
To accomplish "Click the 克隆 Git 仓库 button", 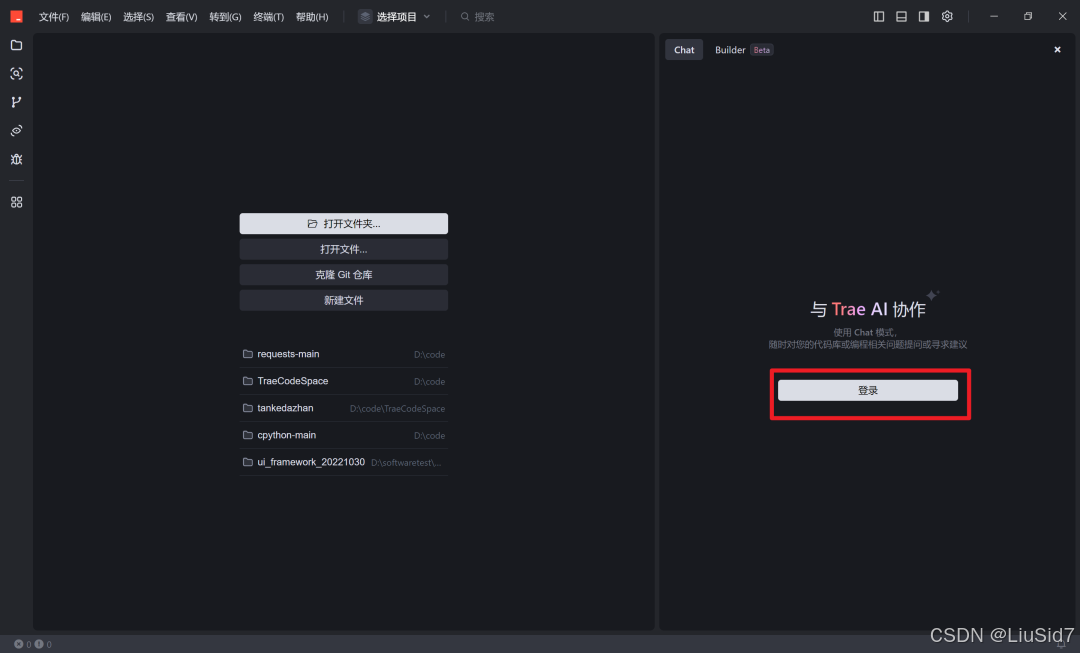I will (x=344, y=275).
